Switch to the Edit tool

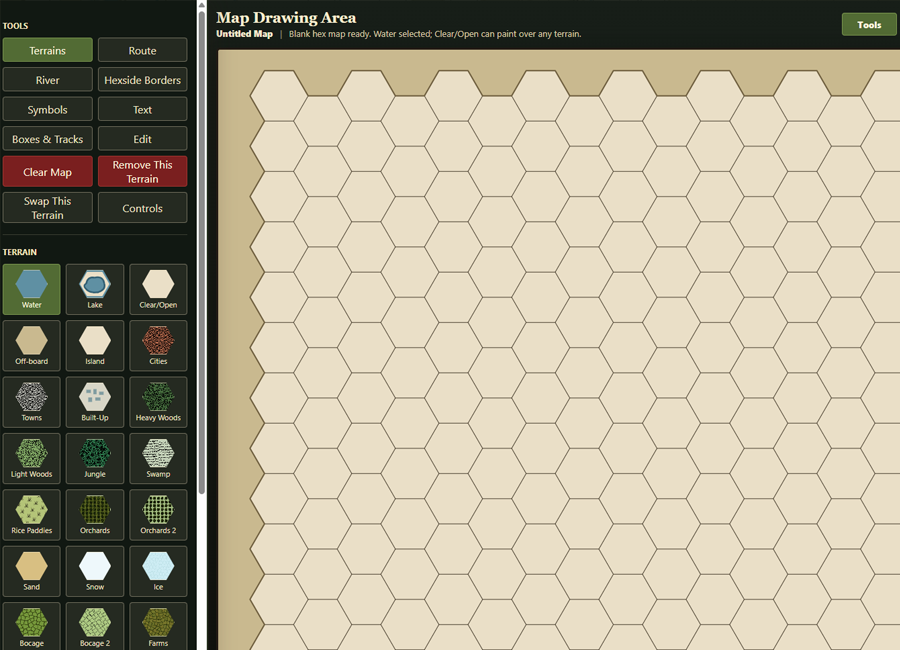tap(142, 139)
